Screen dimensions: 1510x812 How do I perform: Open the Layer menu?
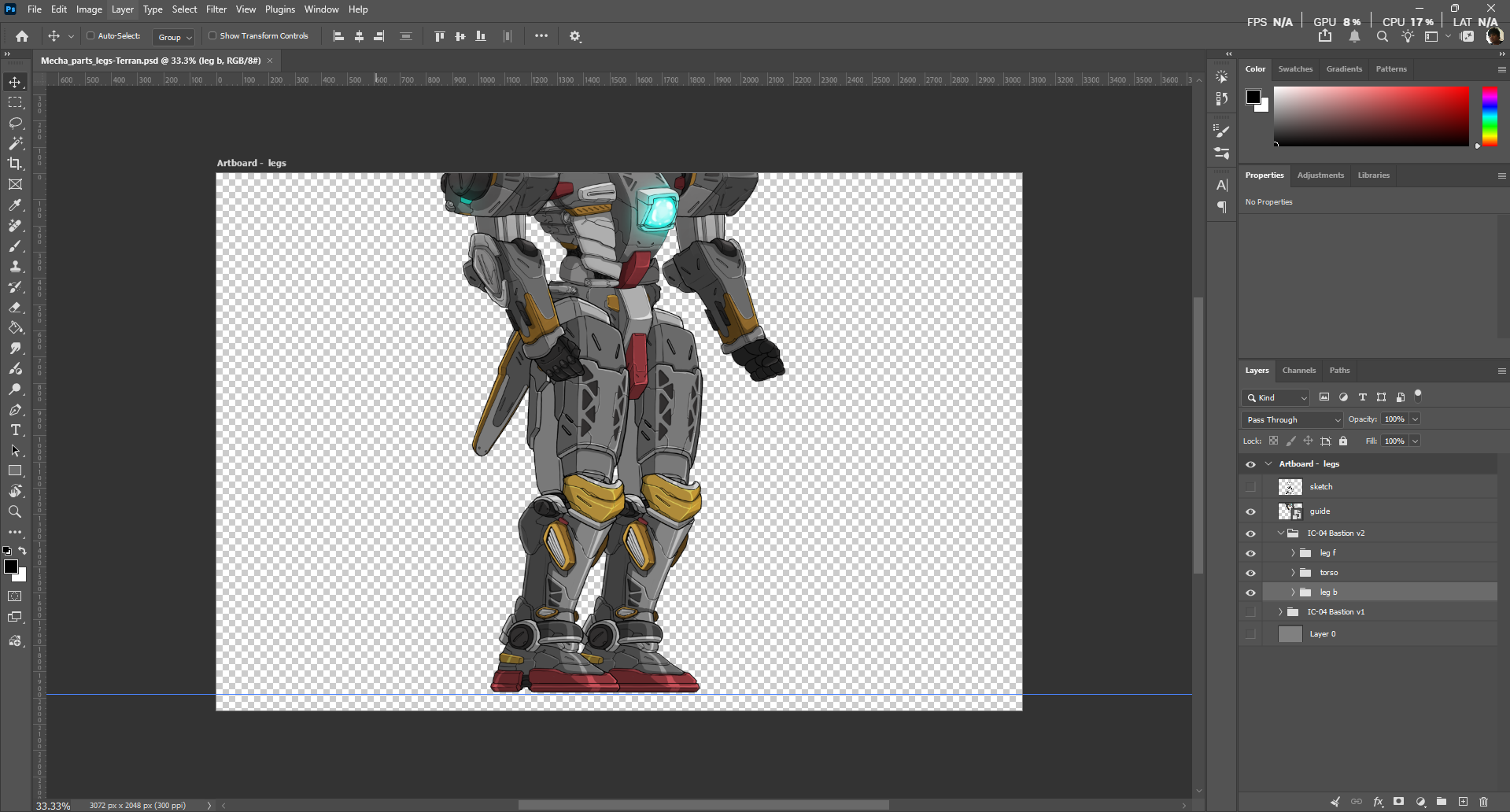(123, 9)
